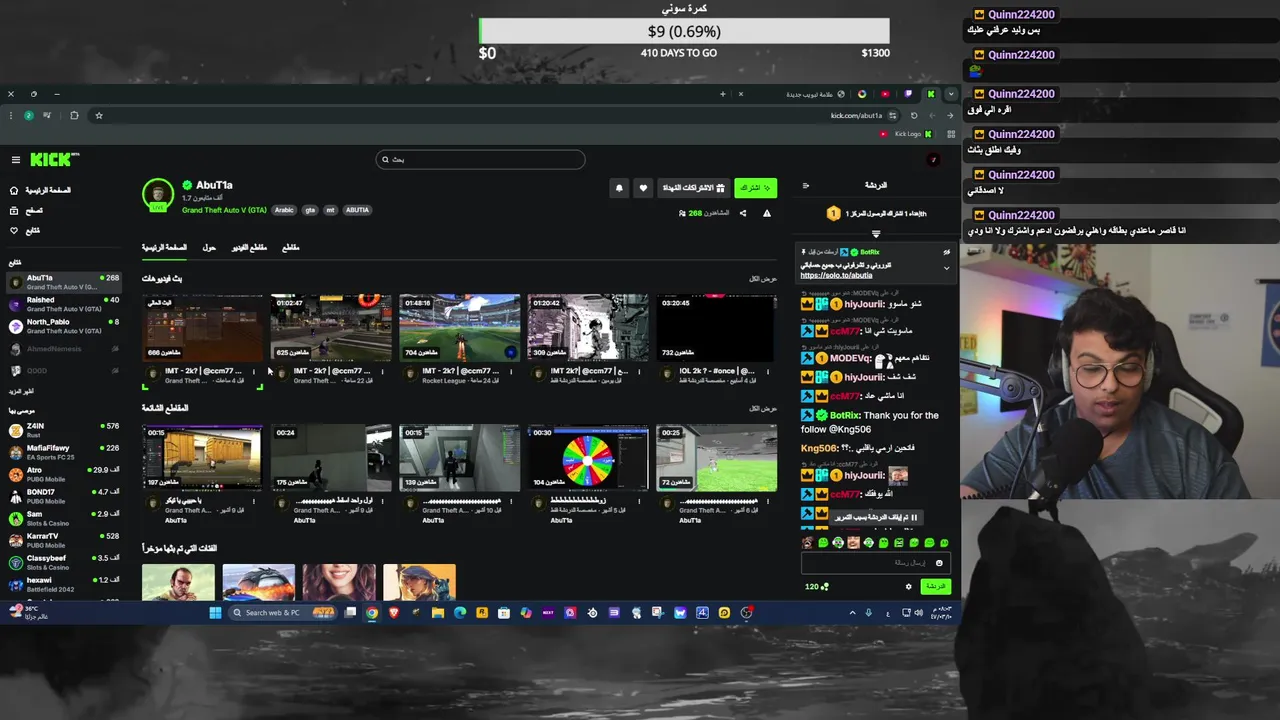Click the site info icon in address bar
1280x720 pixels.
pos(893,115)
